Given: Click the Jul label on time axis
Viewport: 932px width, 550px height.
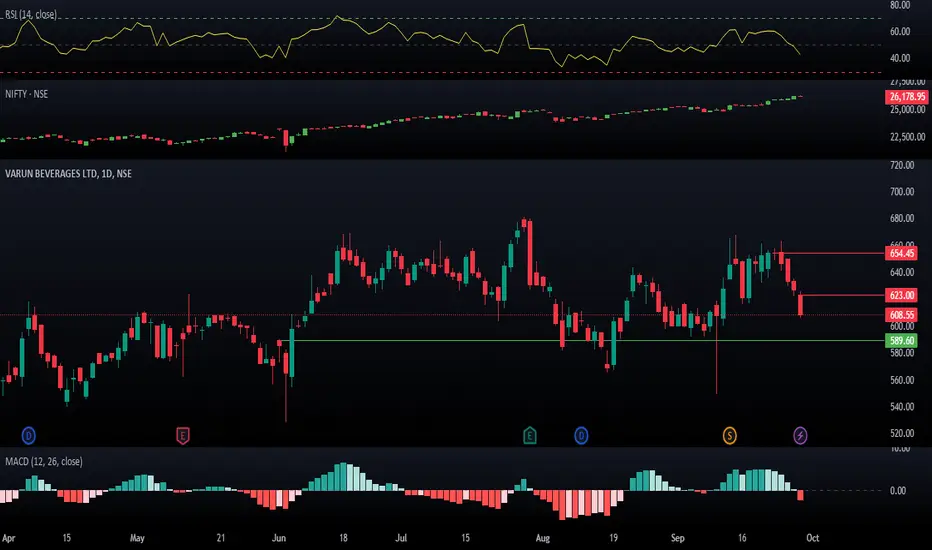Looking at the screenshot, I should [401, 538].
